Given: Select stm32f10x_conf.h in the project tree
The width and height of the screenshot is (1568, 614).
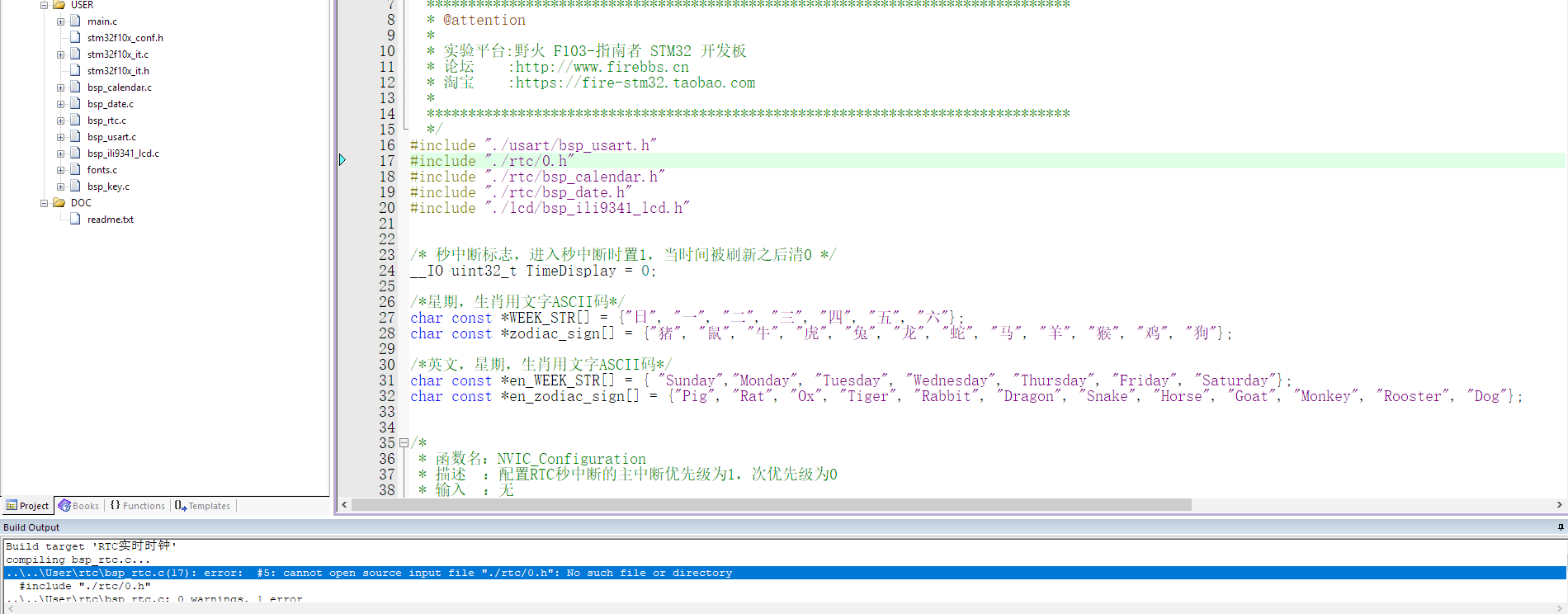Looking at the screenshot, I should 125,38.
